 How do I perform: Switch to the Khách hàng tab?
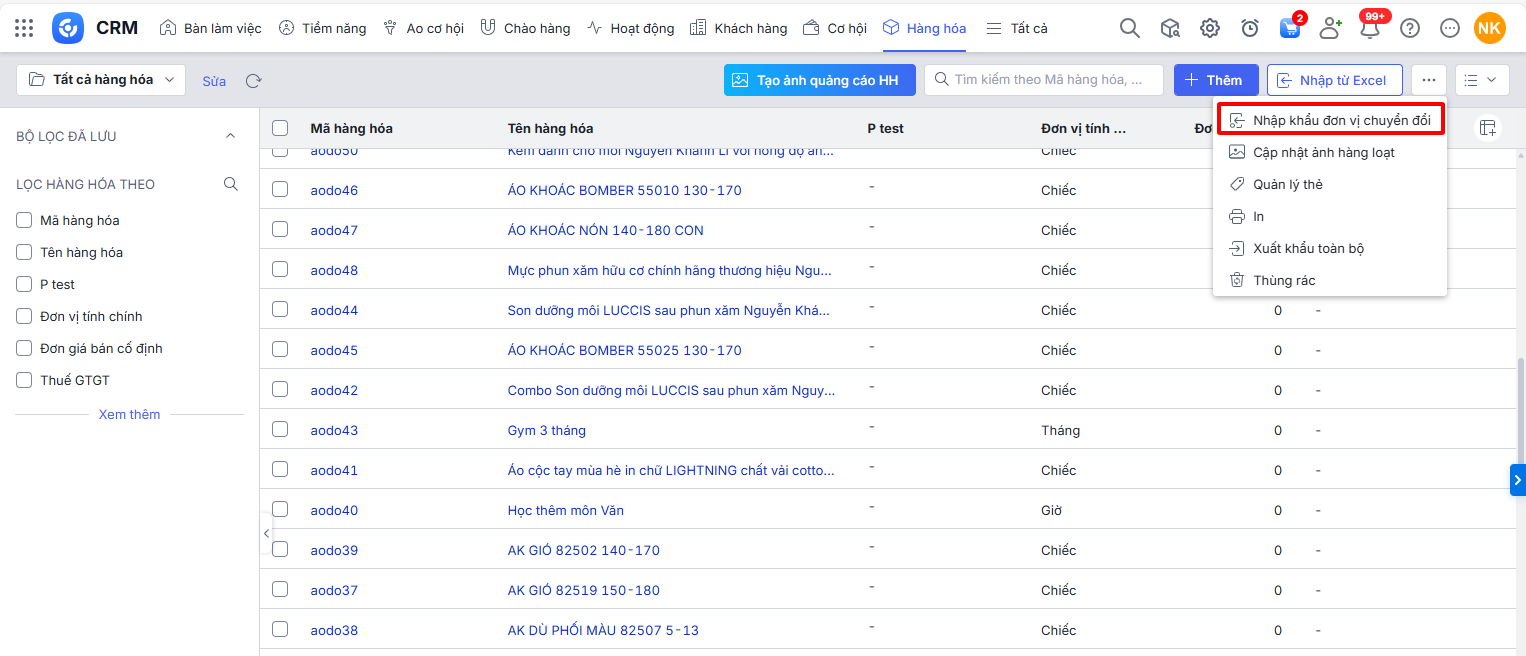[739, 28]
